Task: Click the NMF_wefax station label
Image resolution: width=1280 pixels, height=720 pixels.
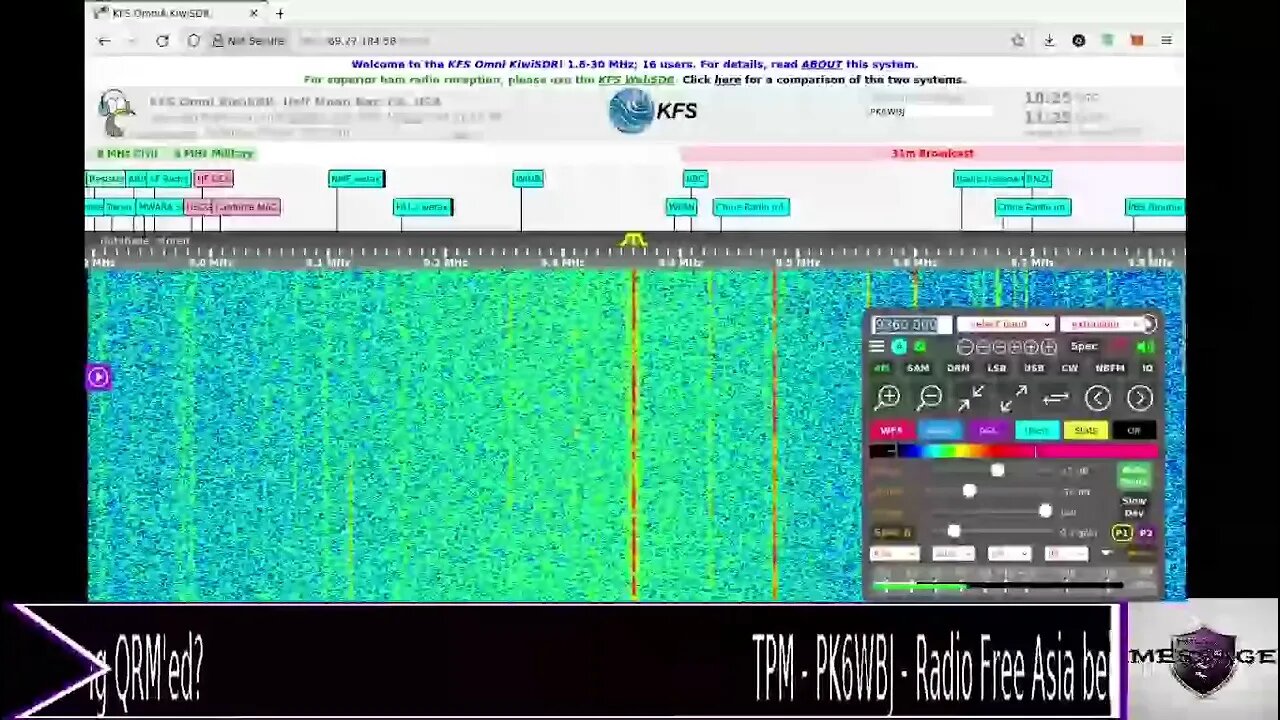Action: (x=356, y=179)
